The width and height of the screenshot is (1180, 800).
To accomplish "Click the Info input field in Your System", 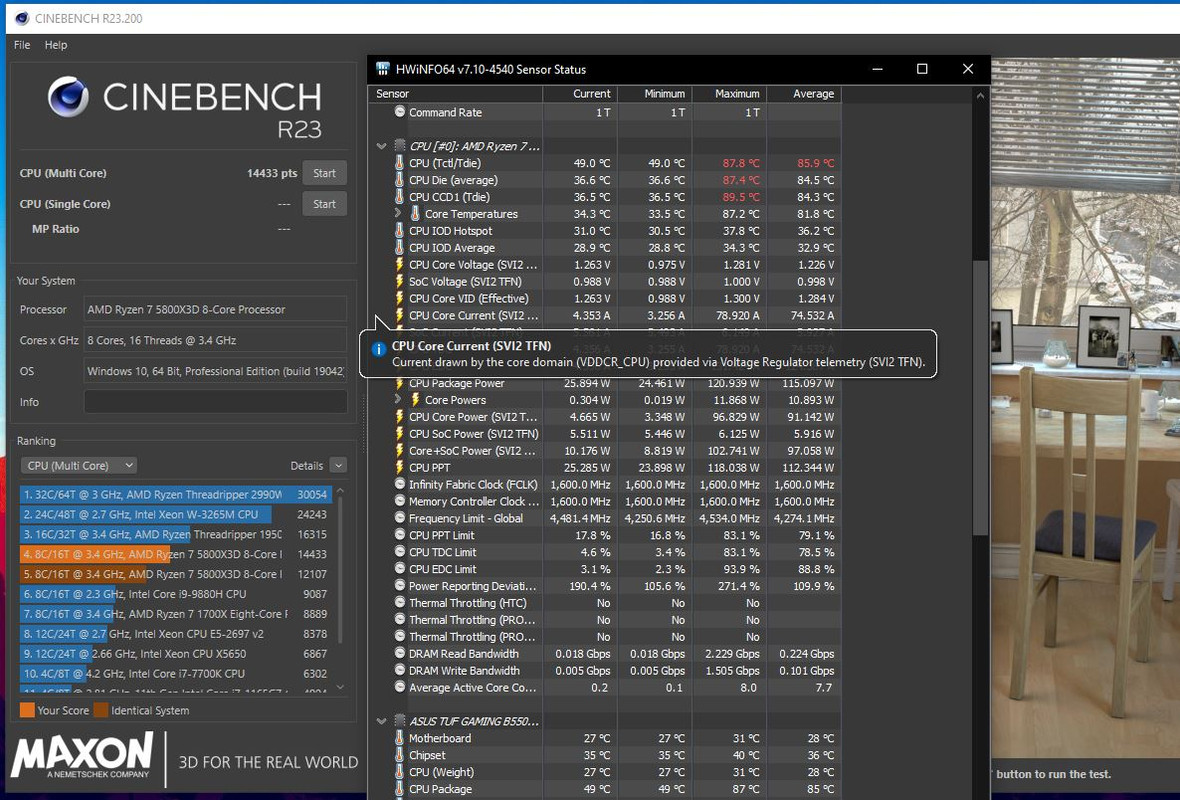I will pyautogui.click(x=215, y=402).
